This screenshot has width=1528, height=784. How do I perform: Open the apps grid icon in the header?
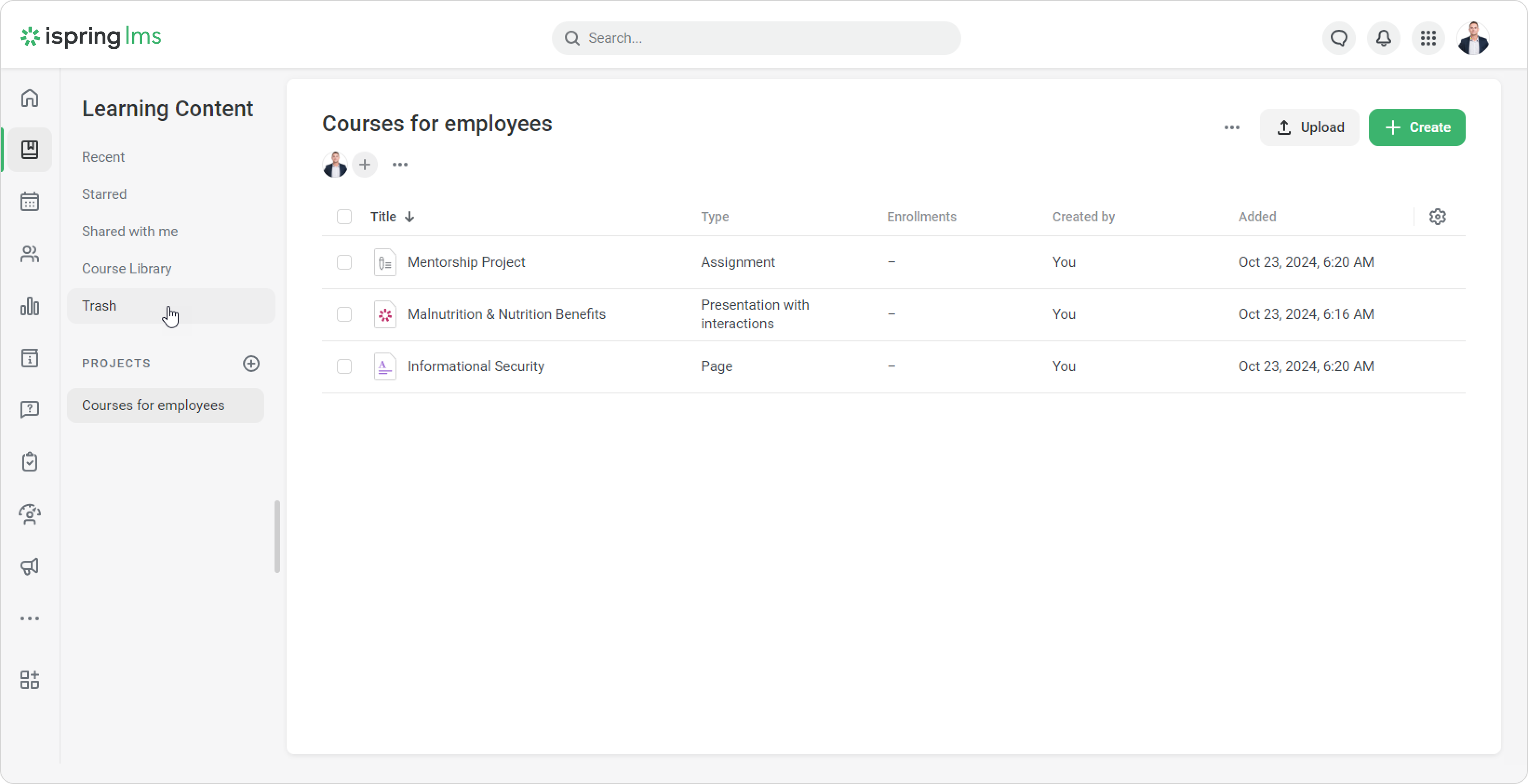(1428, 39)
